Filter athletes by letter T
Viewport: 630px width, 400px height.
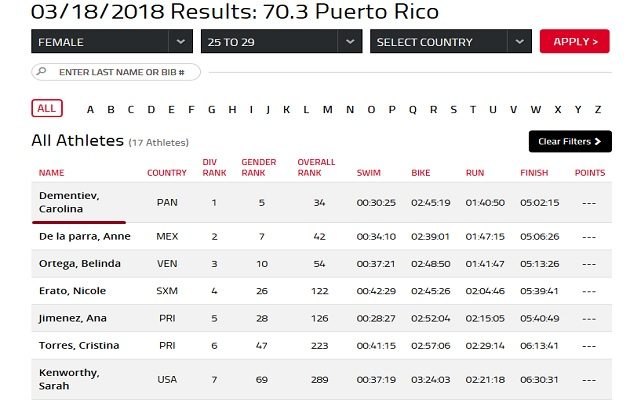pyautogui.click(x=473, y=110)
